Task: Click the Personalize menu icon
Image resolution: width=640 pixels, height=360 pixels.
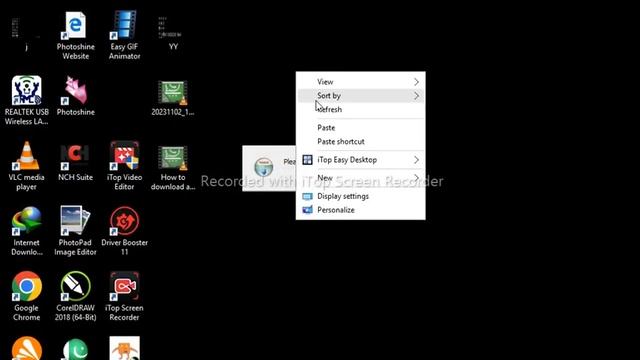Action: pyautogui.click(x=307, y=210)
